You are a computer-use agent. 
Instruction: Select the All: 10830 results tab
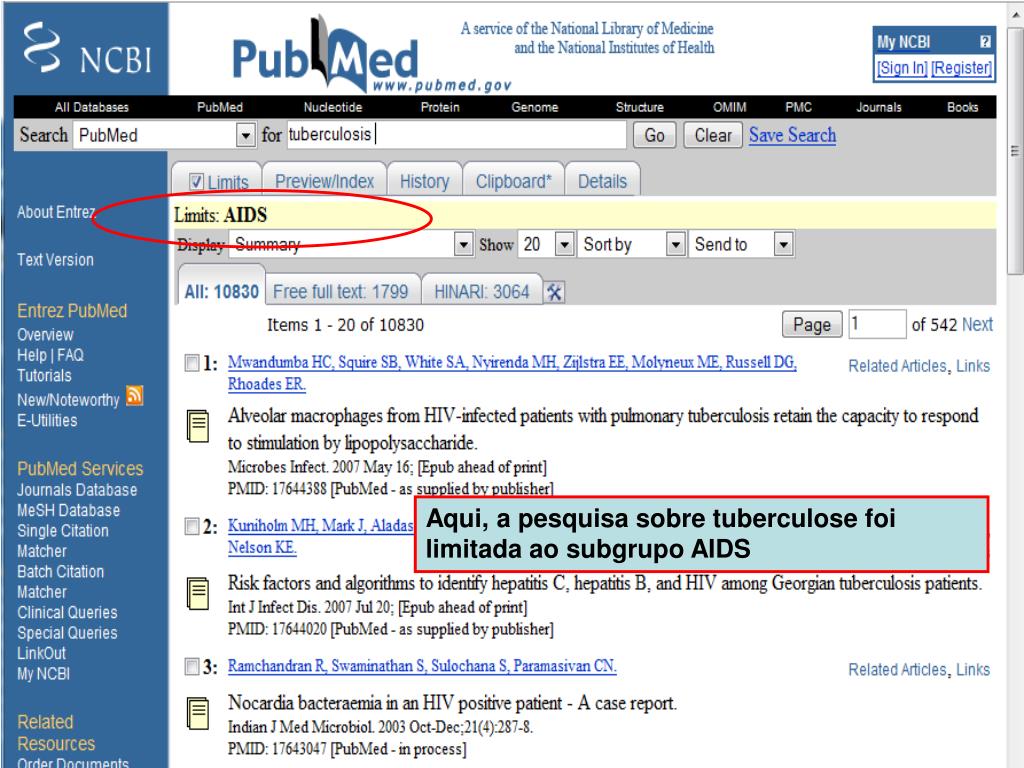221,291
